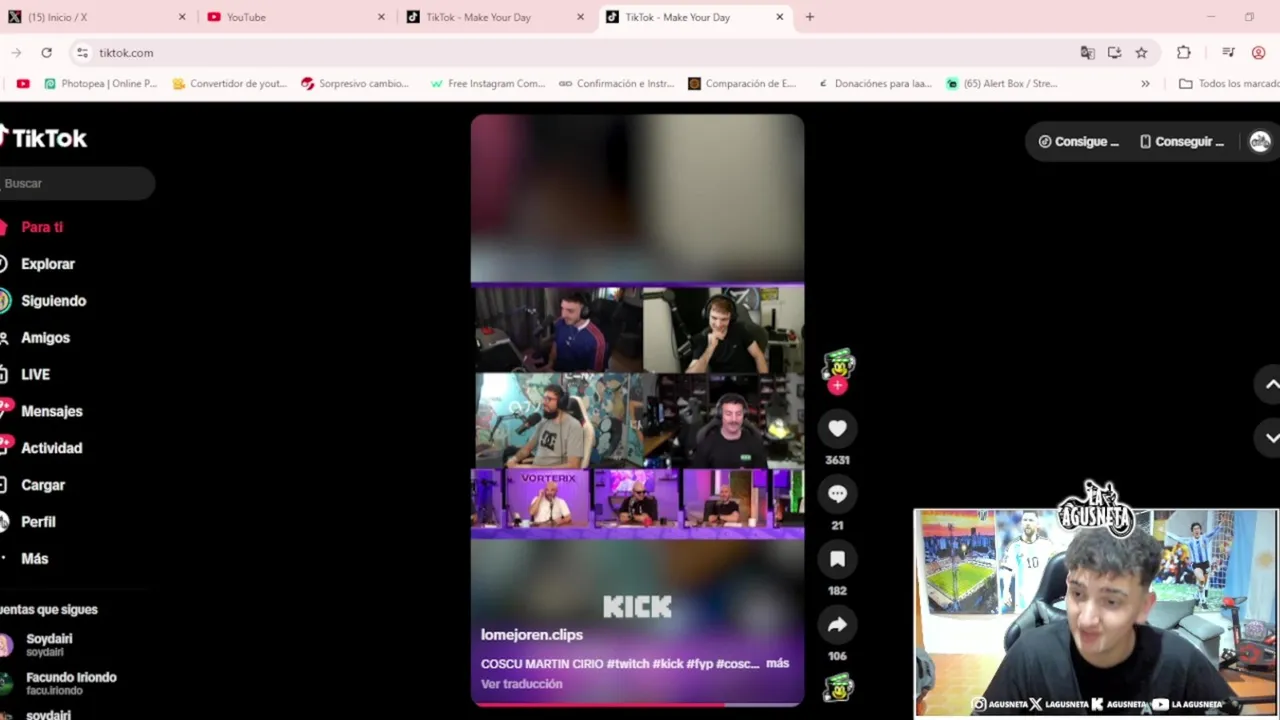Open Siguiendo in sidebar
The height and width of the screenshot is (720, 1280).
(54, 301)
